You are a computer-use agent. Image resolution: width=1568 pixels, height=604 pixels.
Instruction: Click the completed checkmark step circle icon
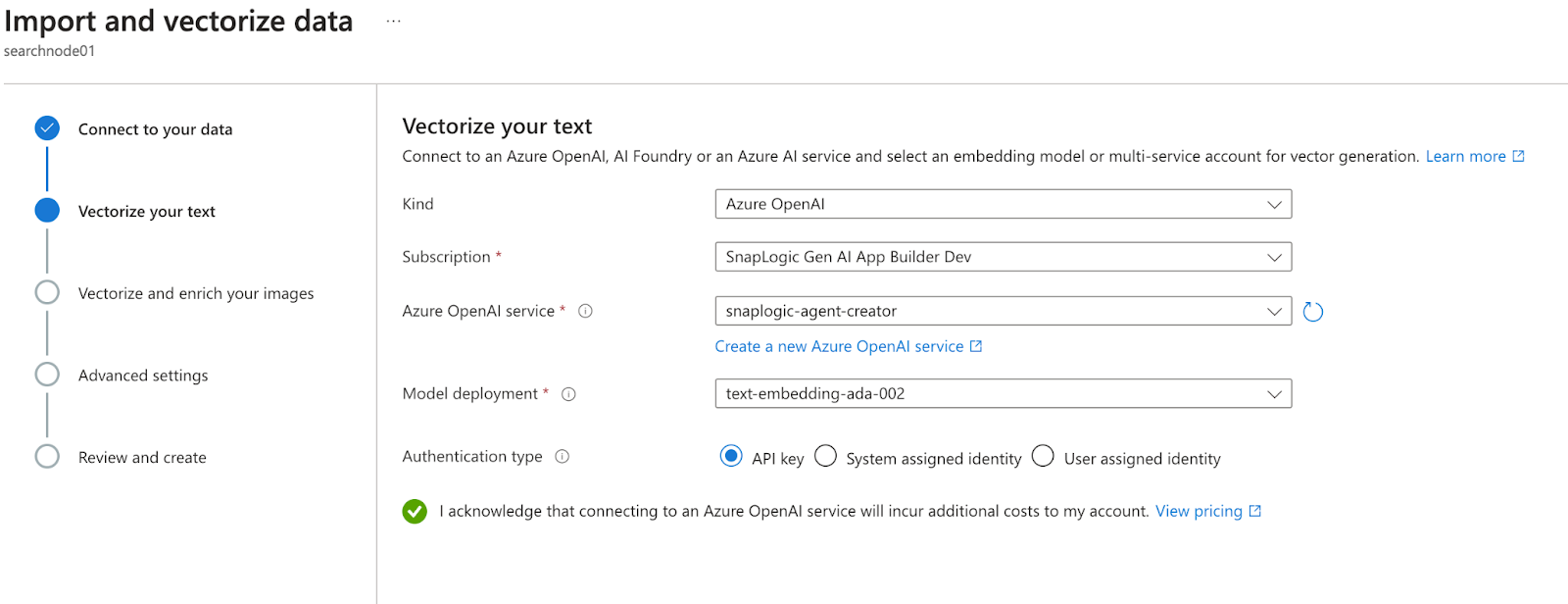click(x=47, y=128)
